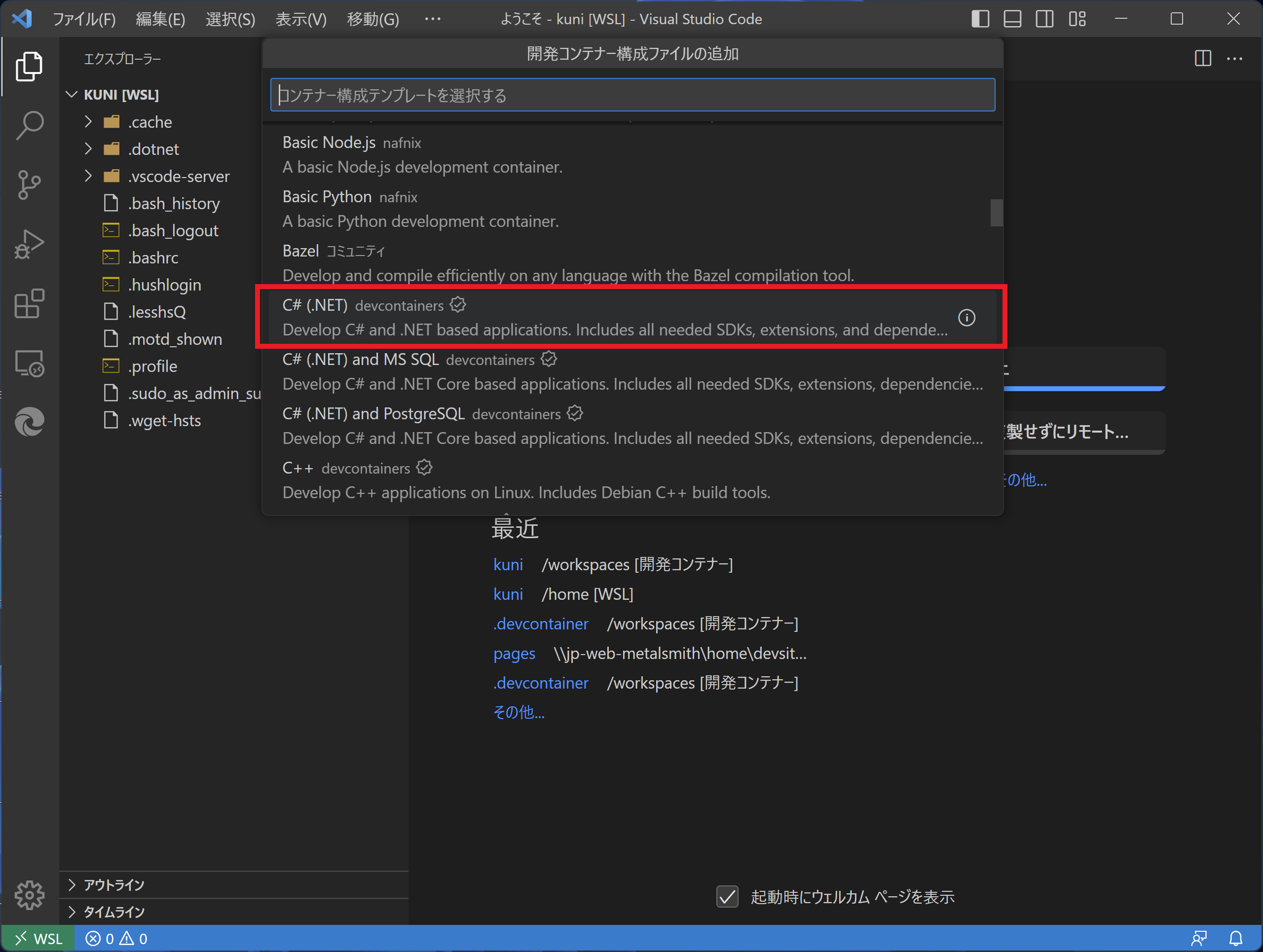
Task: Select the C# (.NET) template
Action: [632, 317]
